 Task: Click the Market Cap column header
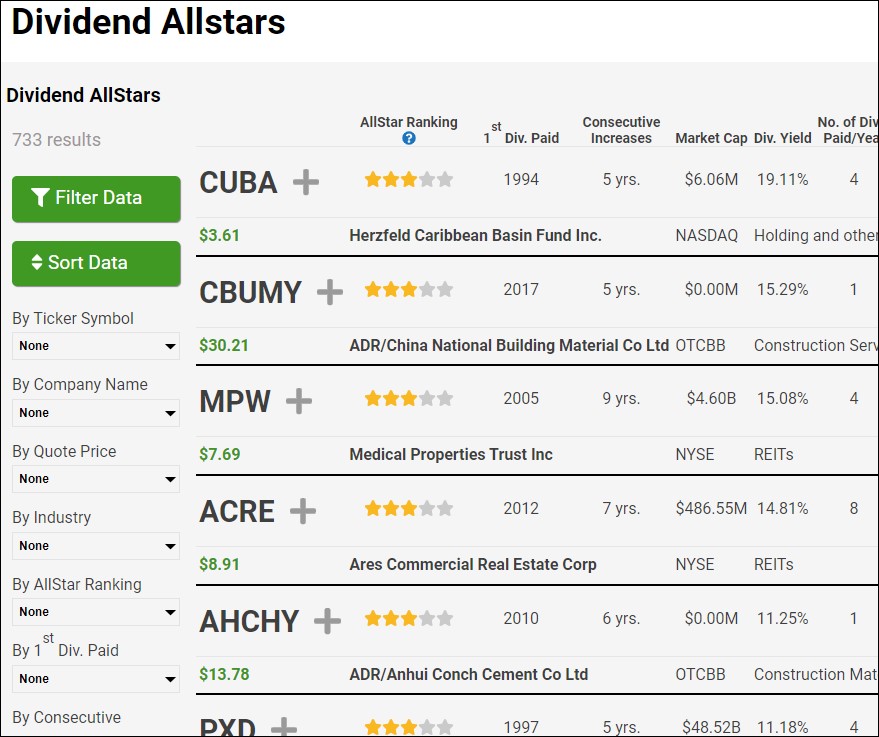tap(711, 138)
